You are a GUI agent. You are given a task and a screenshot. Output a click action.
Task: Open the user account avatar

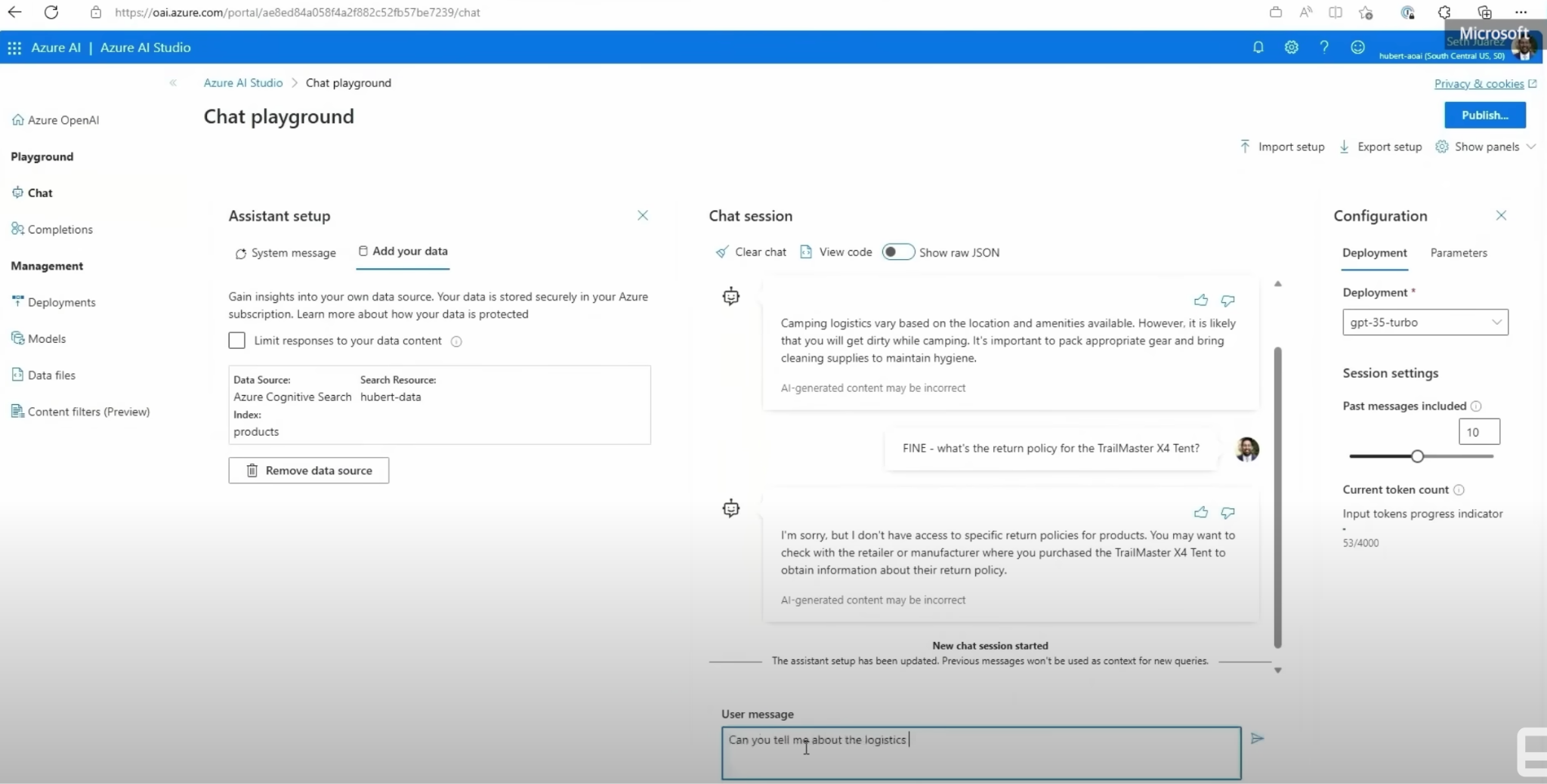tap(1524, 48)
